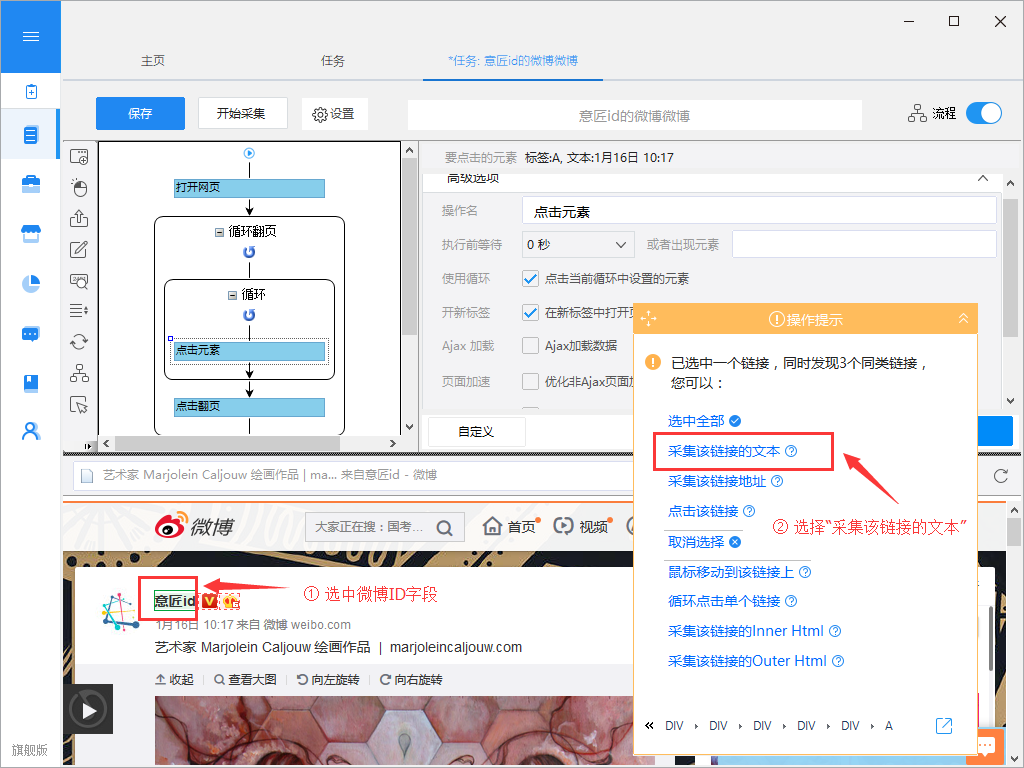
Task: Open the hamburger menu in the sidebar
Action: click(x=31, y=37)
